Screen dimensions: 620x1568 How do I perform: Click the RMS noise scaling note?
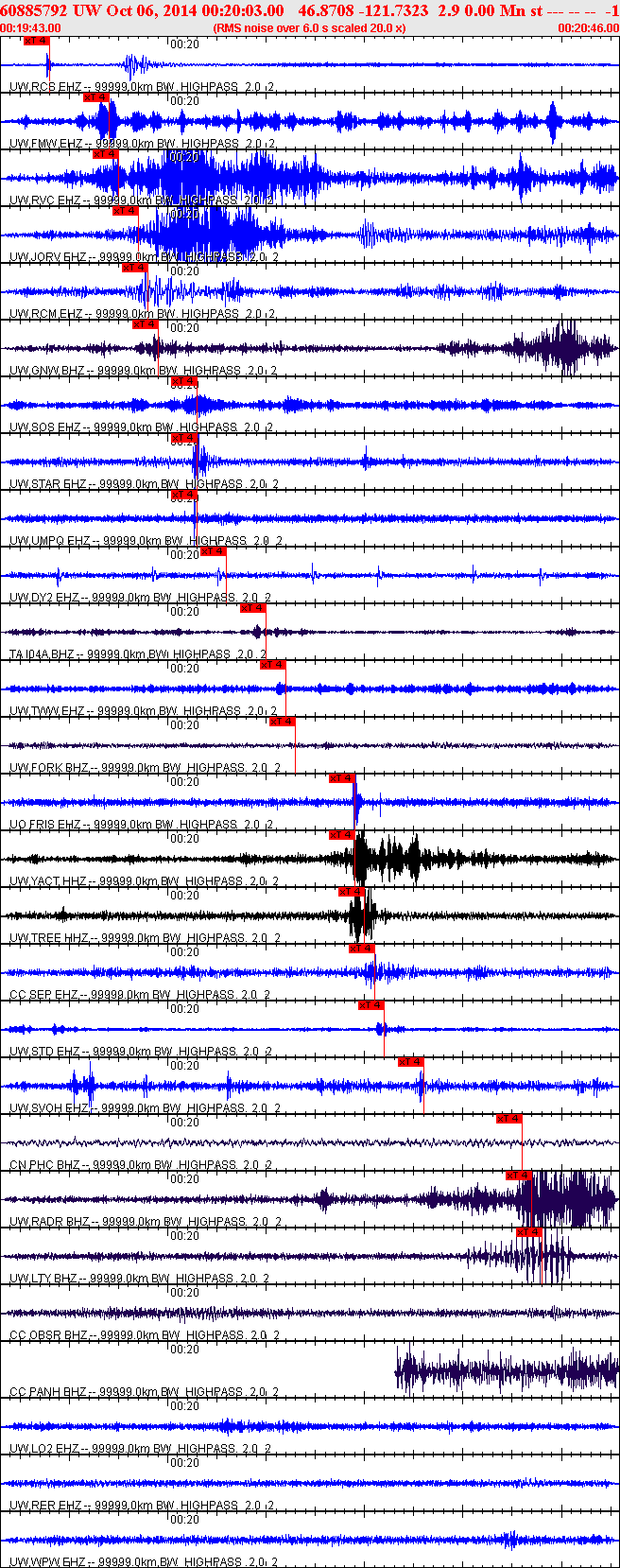(x=309, y=28)
